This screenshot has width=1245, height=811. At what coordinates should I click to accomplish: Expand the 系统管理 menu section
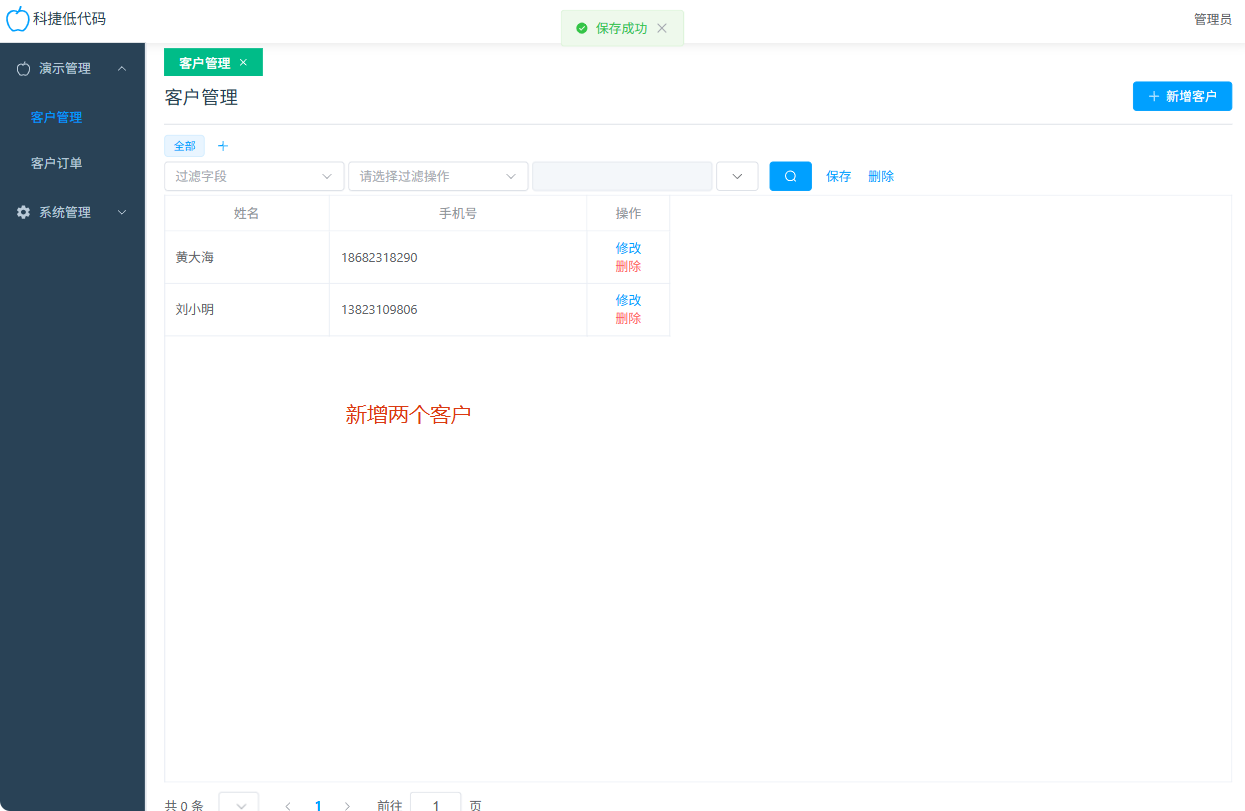(122, 212)
